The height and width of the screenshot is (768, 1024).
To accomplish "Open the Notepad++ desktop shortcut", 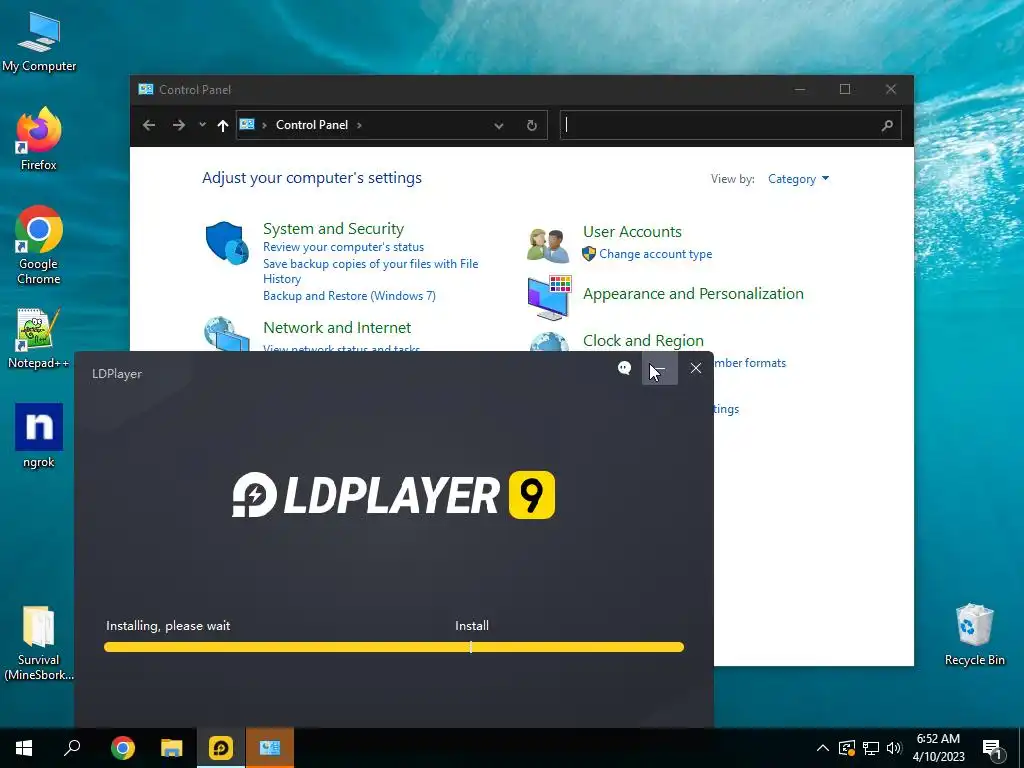I will coord(39,339).
